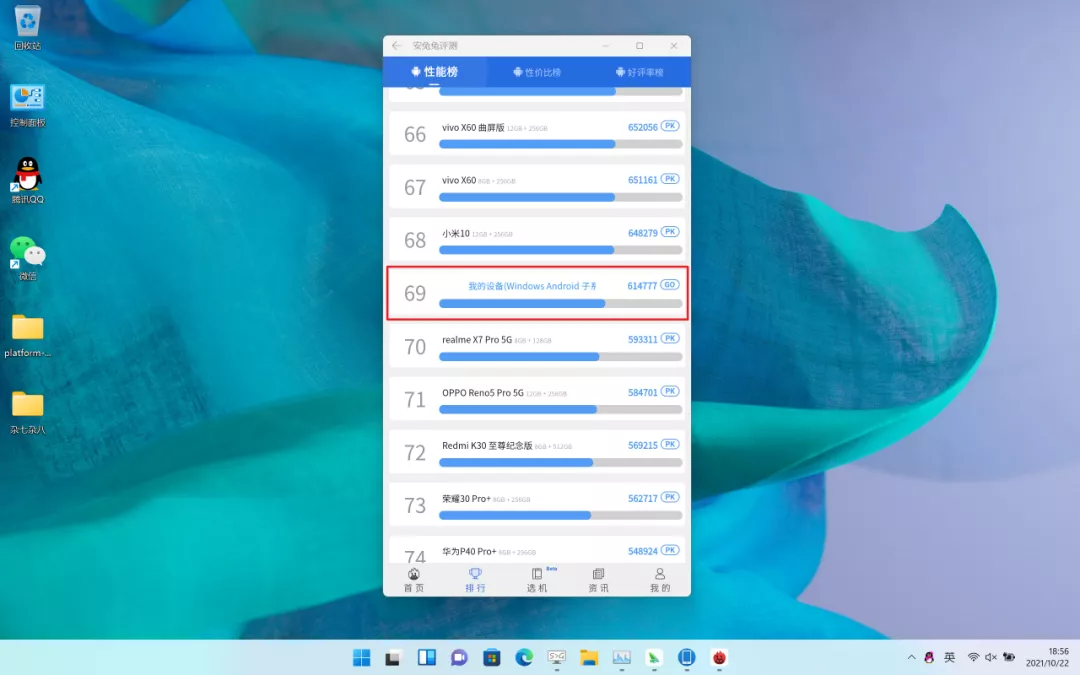The image size is (1080, 675).
Task: Click GO button on my device row
Action: click(670, 285)
